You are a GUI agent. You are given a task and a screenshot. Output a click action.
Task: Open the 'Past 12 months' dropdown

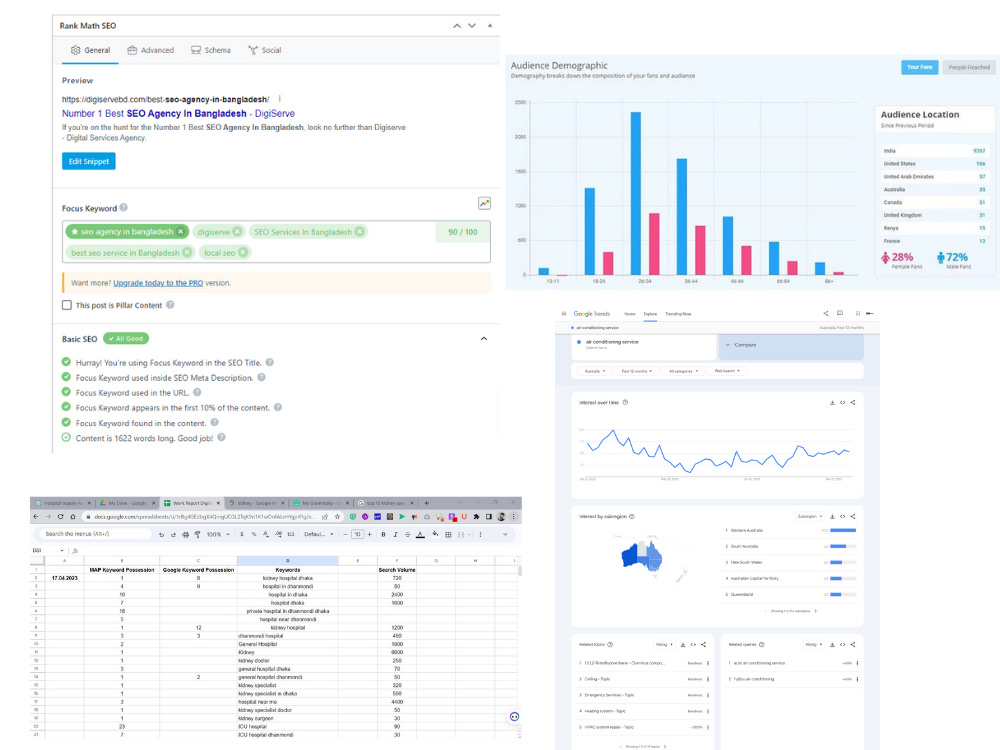636,371
